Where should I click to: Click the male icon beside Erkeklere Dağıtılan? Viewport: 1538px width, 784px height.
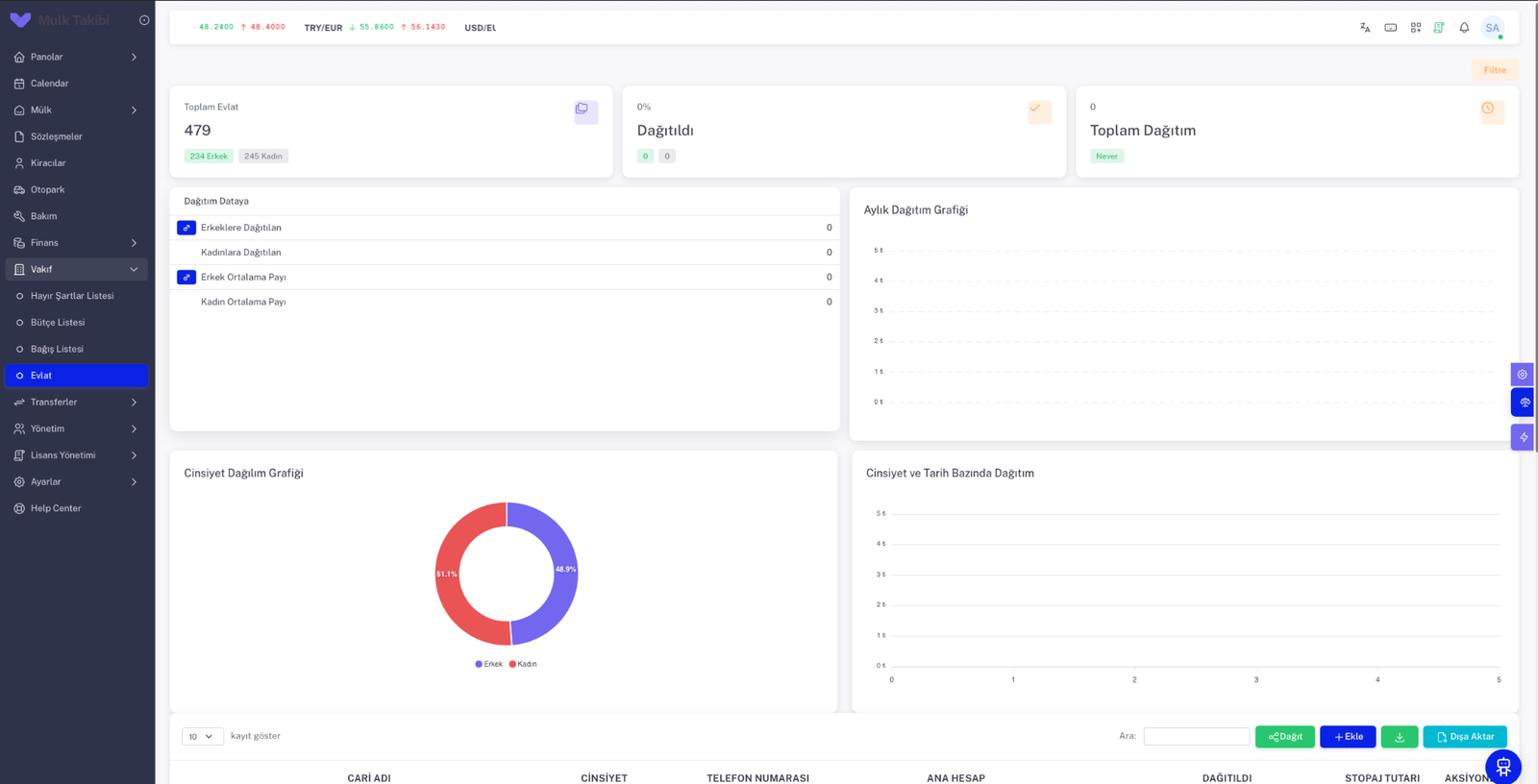click(186, 228)
